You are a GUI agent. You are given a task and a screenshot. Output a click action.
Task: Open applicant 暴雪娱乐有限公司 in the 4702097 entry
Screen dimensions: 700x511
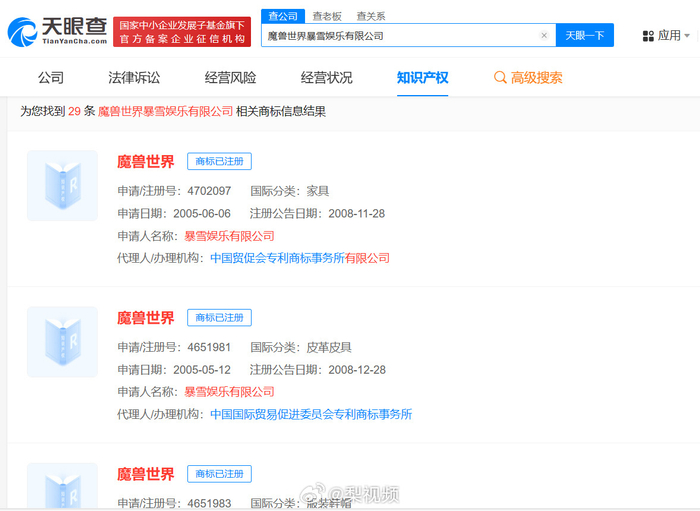click(x=229, y=236)
